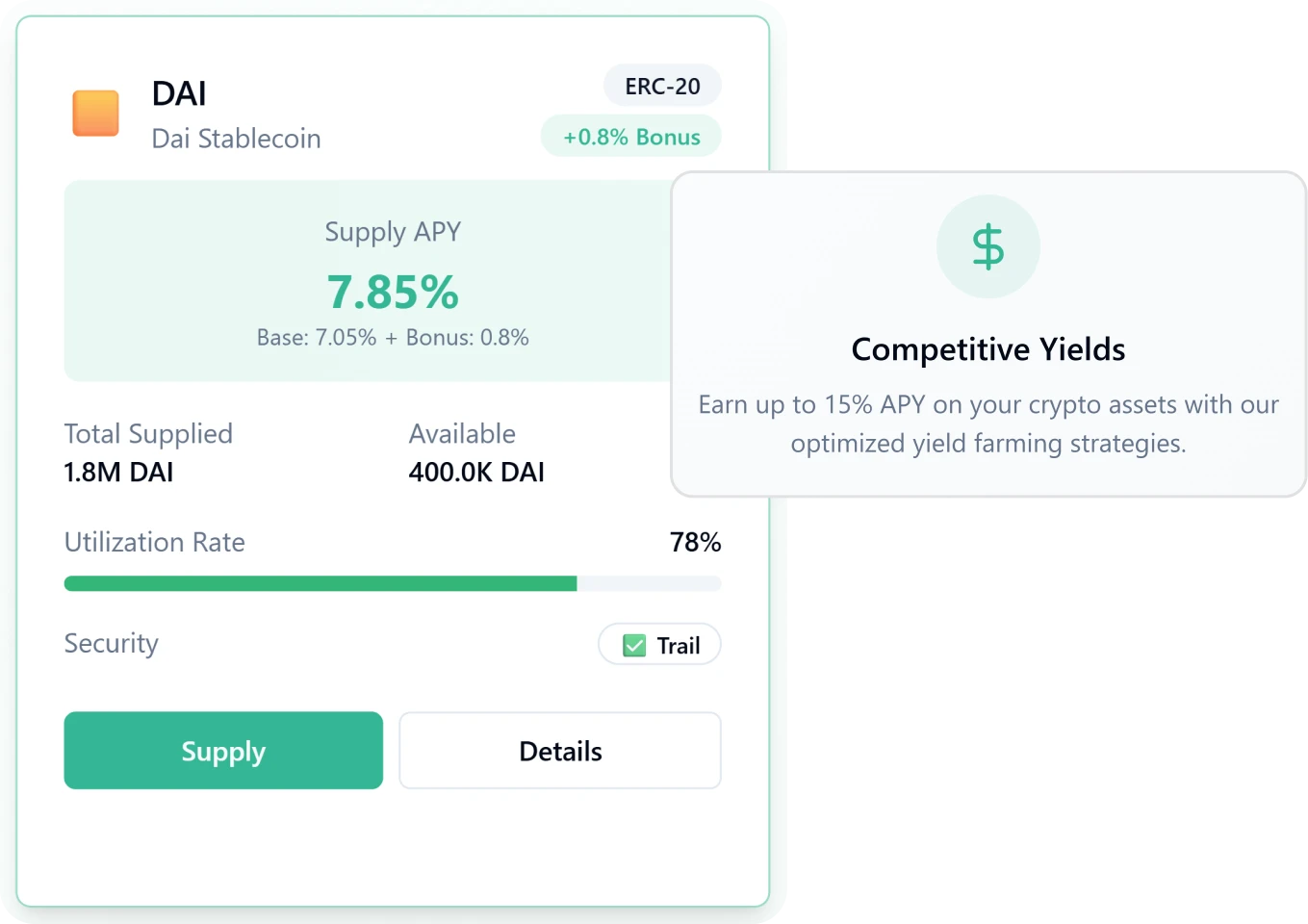Screen dimensions: 1308x924
Task: Open the Details view
Action: 560,751
